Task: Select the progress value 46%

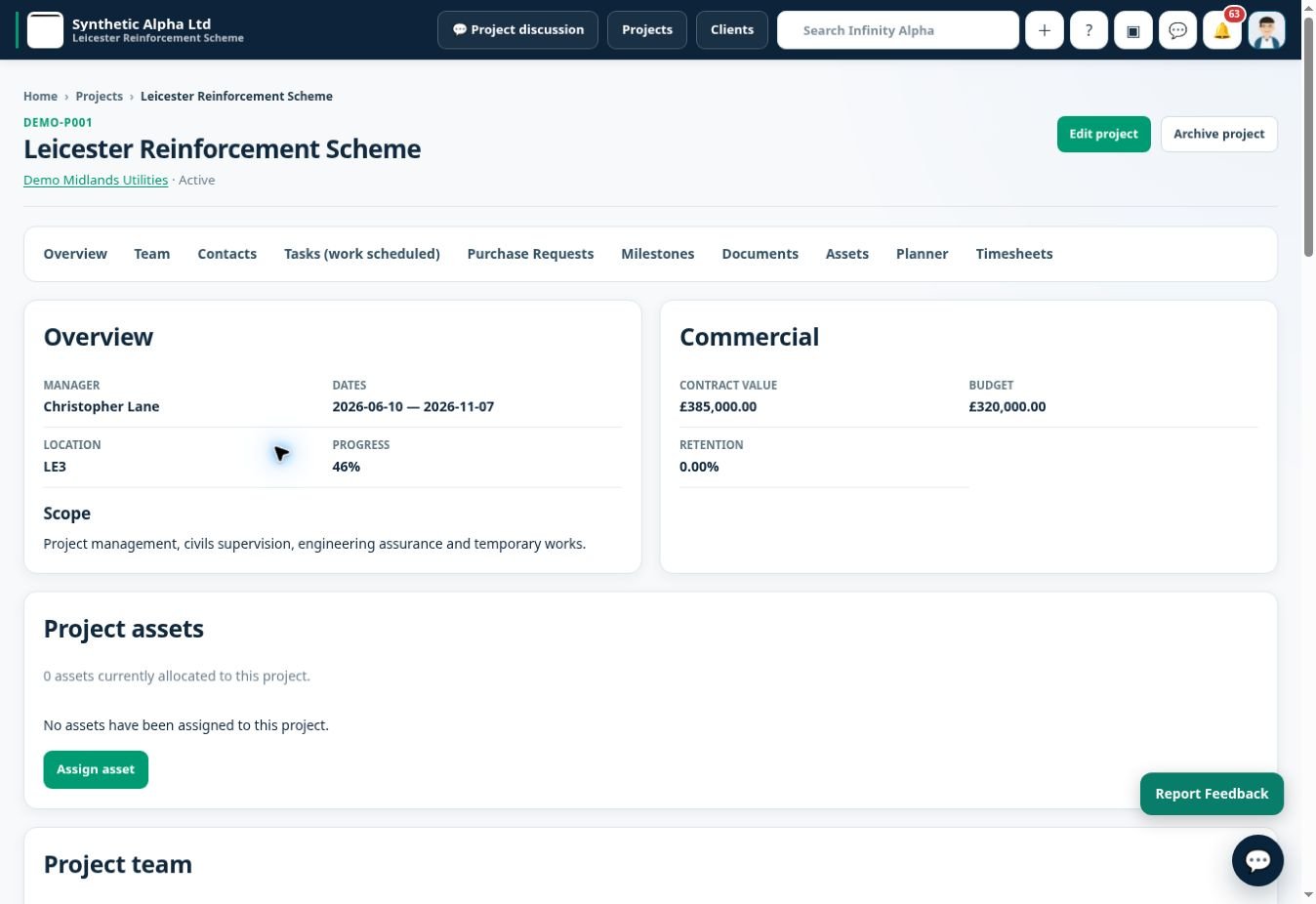Action: click(347, 467)
